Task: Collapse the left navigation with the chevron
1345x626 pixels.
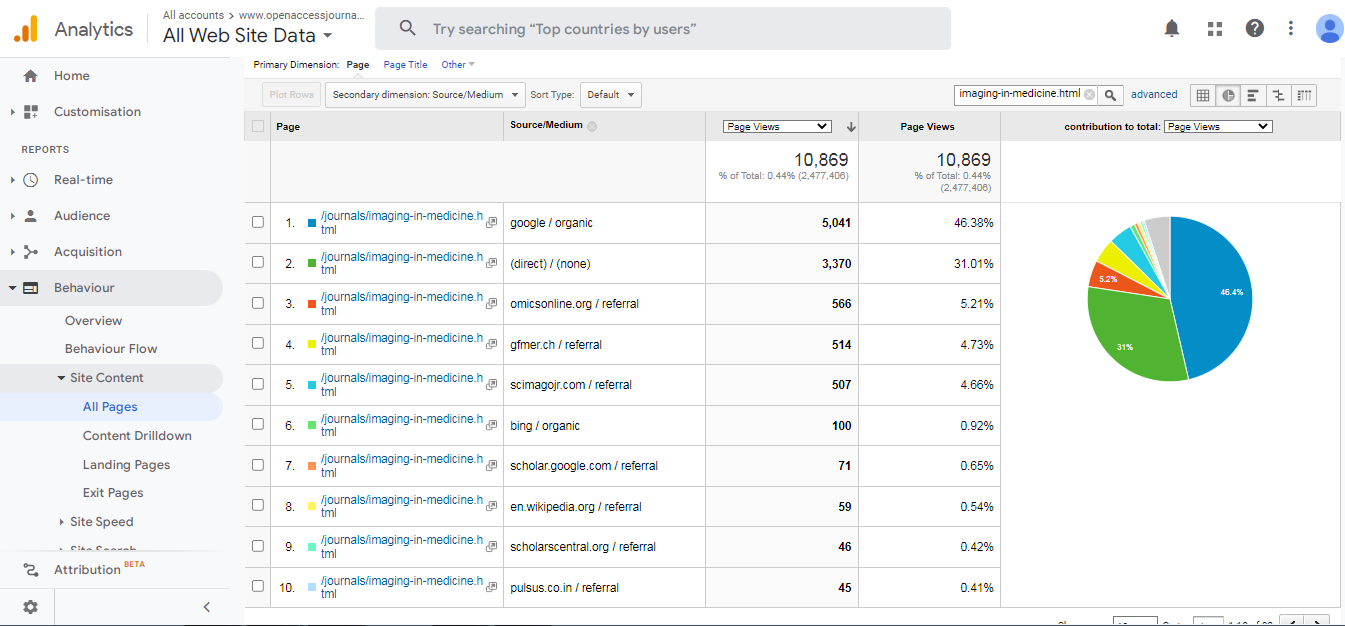Action: pos(207,607)
